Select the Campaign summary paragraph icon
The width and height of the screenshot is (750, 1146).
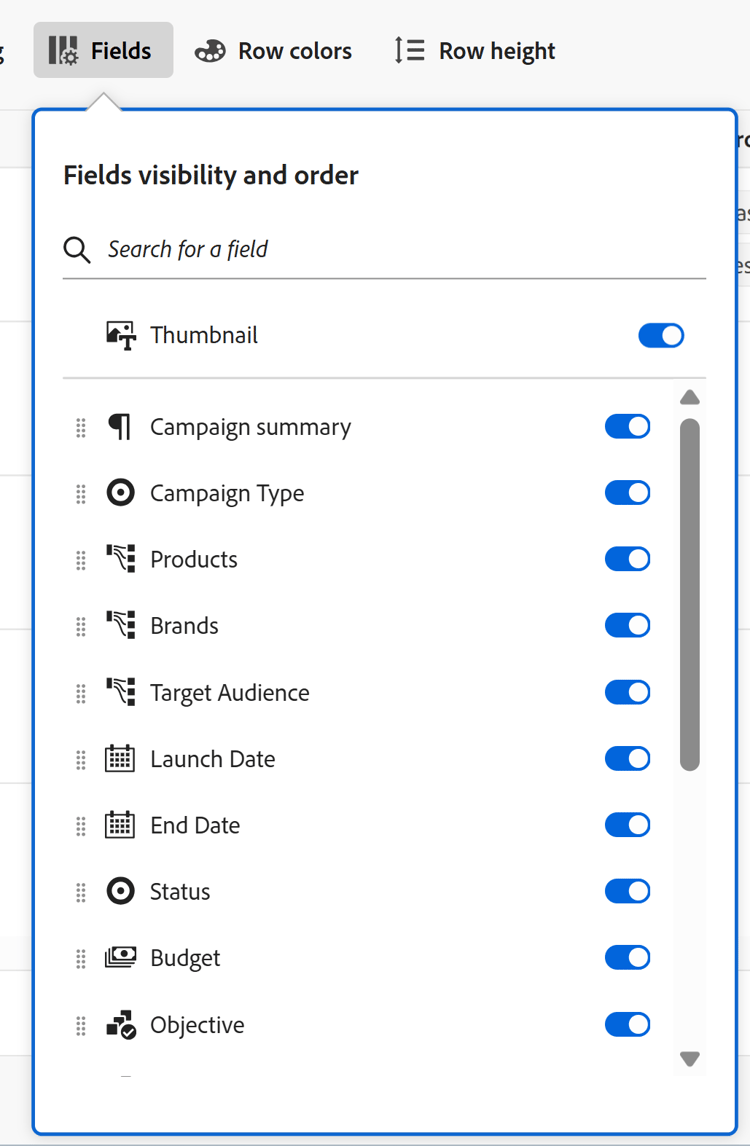click(x=120, y=426)
